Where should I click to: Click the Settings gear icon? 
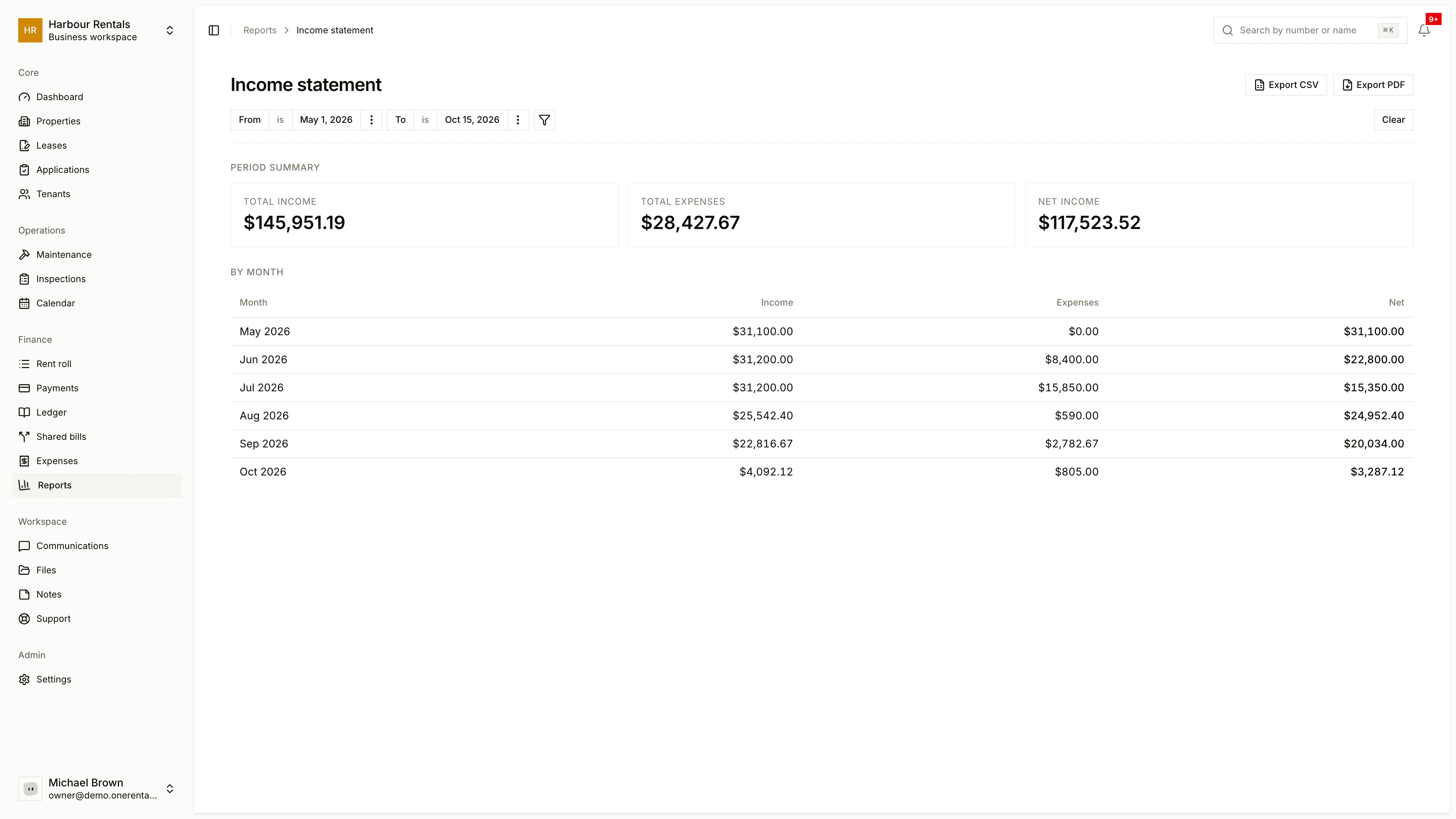[24, 679]
